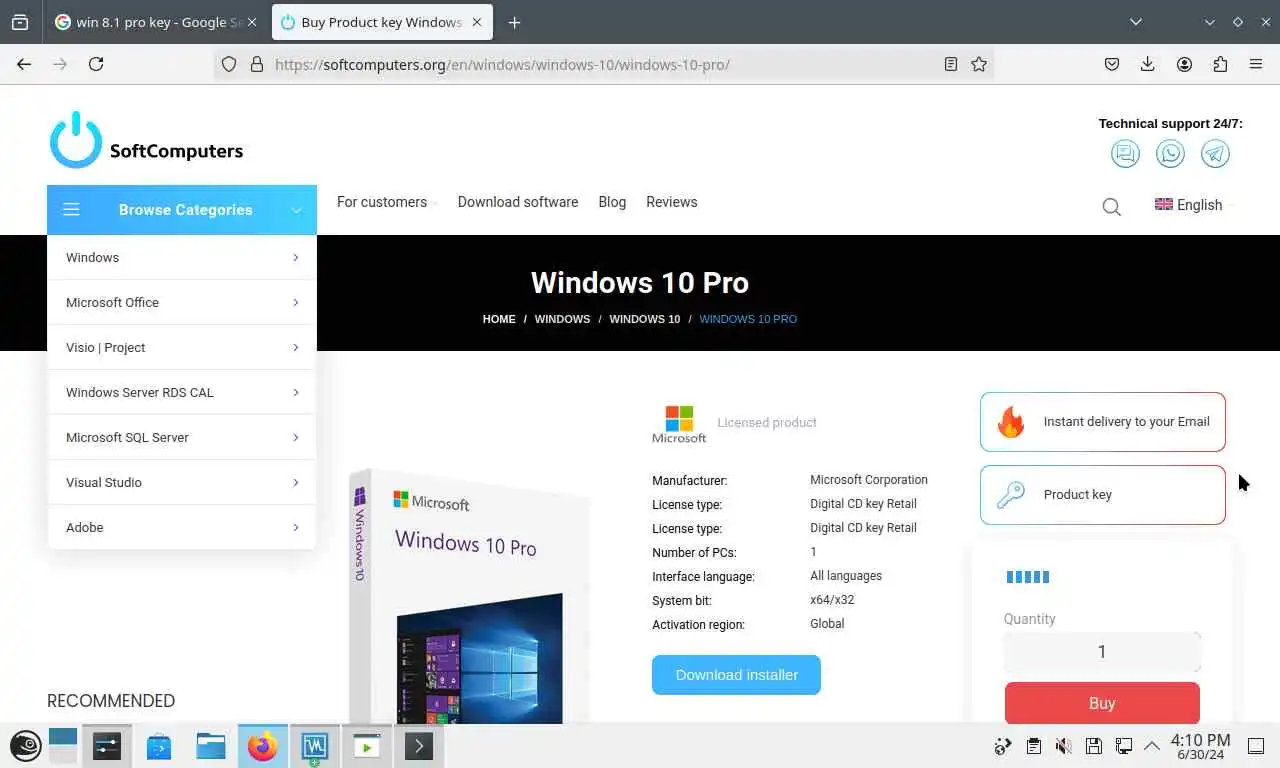Toggle reader view icon in address bar

coord(951,64)
